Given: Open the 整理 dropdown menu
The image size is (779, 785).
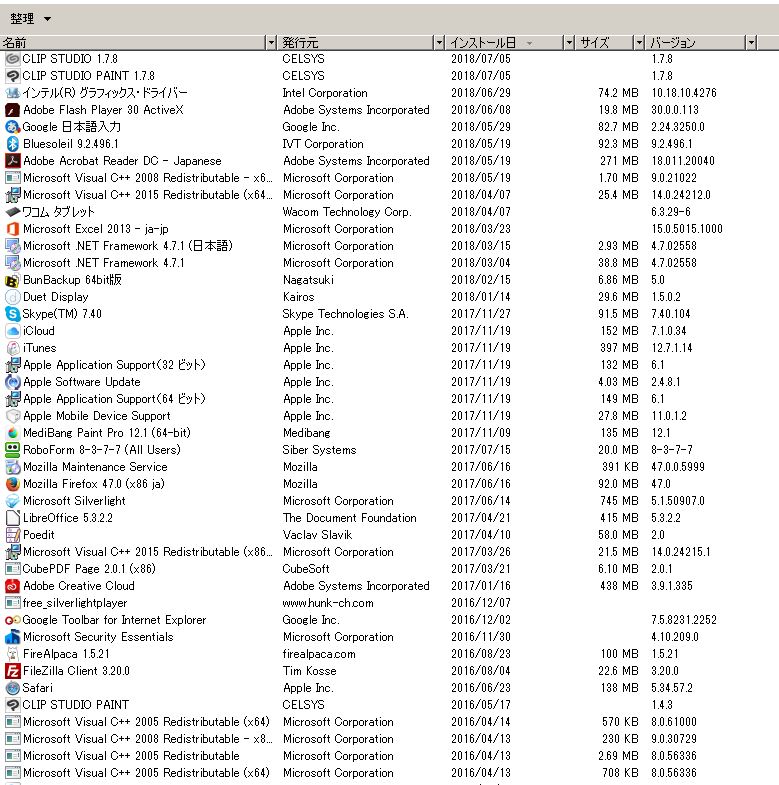Looking at the screenshot, I should tap(31, 19).
